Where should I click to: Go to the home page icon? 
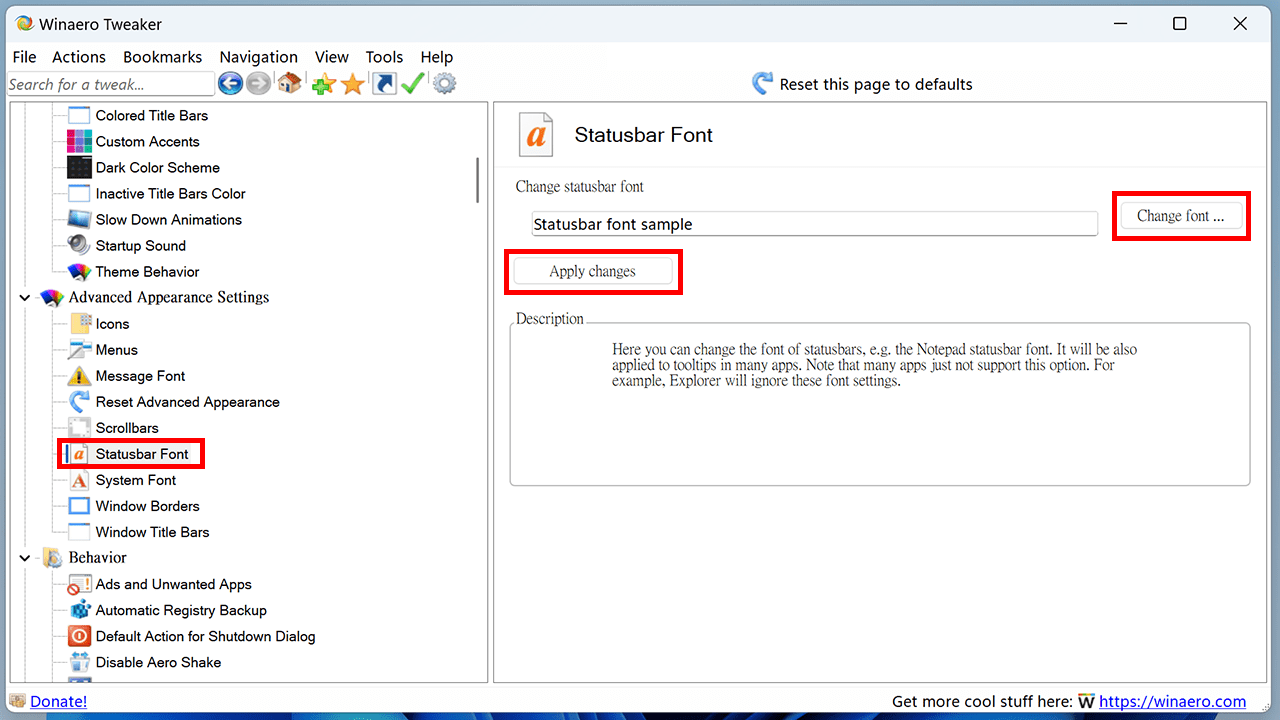pyautogui.click(x=290, y=84)
